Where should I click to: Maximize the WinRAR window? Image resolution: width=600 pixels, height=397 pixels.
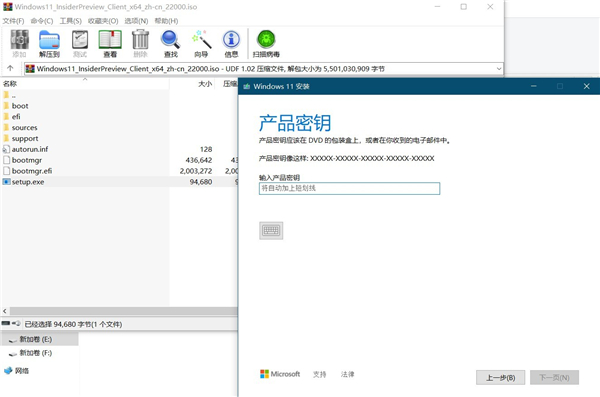463,7
